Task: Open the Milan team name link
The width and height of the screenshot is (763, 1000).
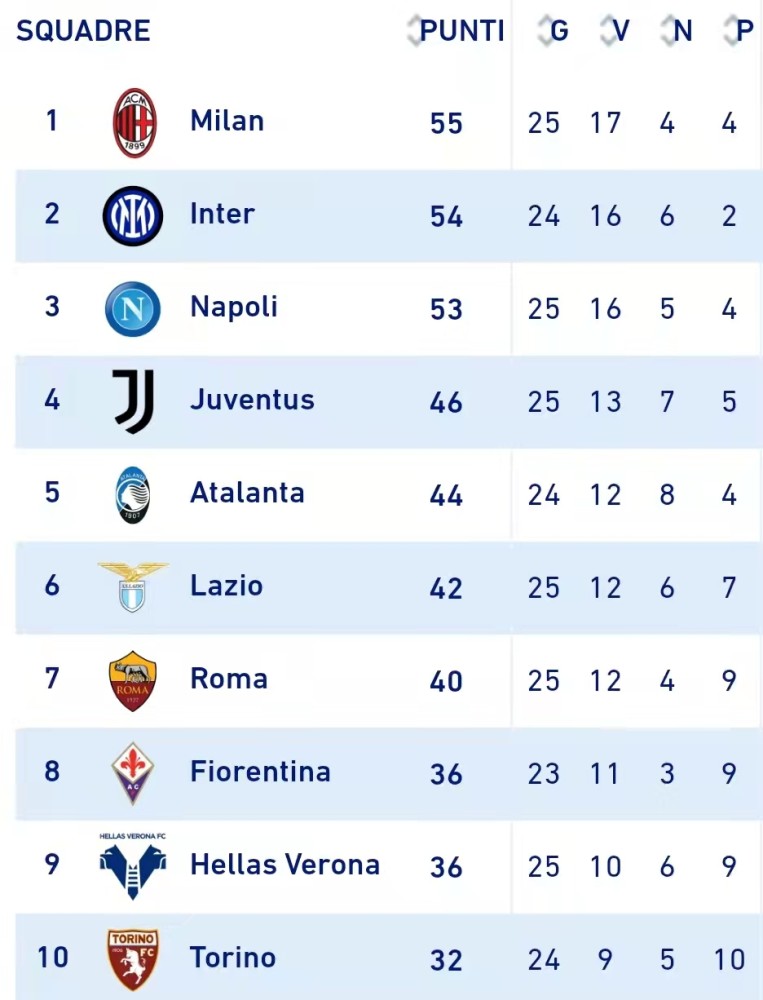Action: (x=227, y=121)
